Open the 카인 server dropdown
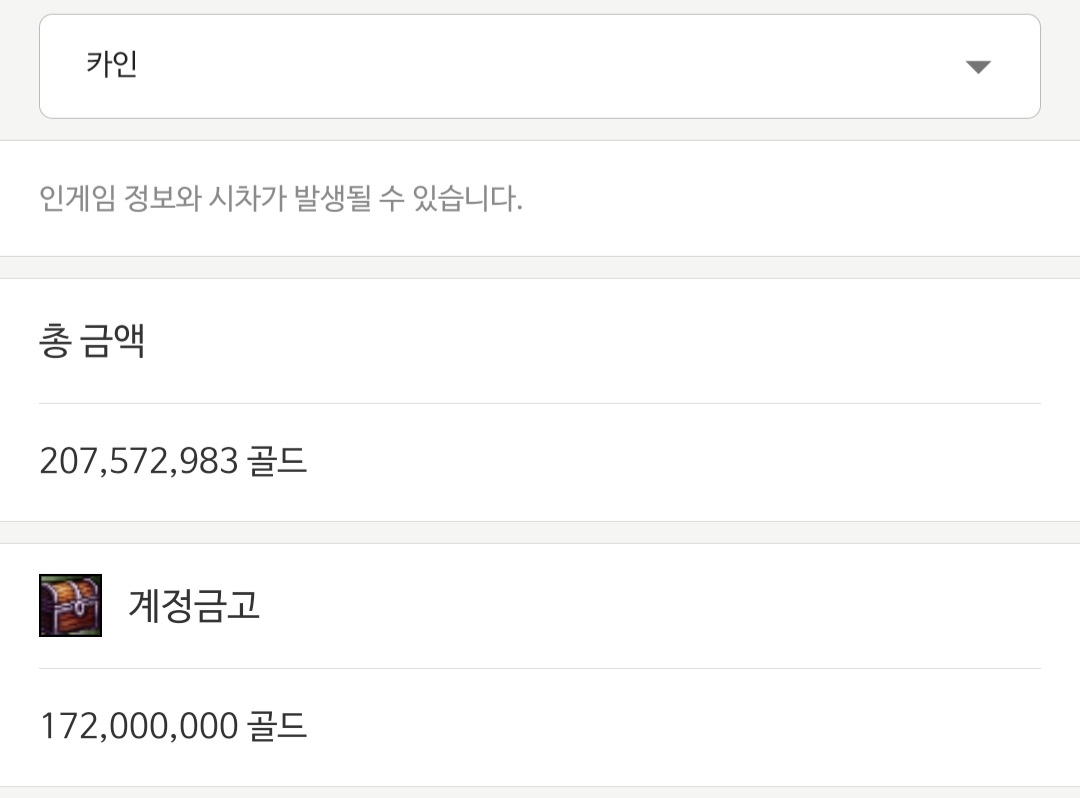1080x798 pixels. (539, 66)
